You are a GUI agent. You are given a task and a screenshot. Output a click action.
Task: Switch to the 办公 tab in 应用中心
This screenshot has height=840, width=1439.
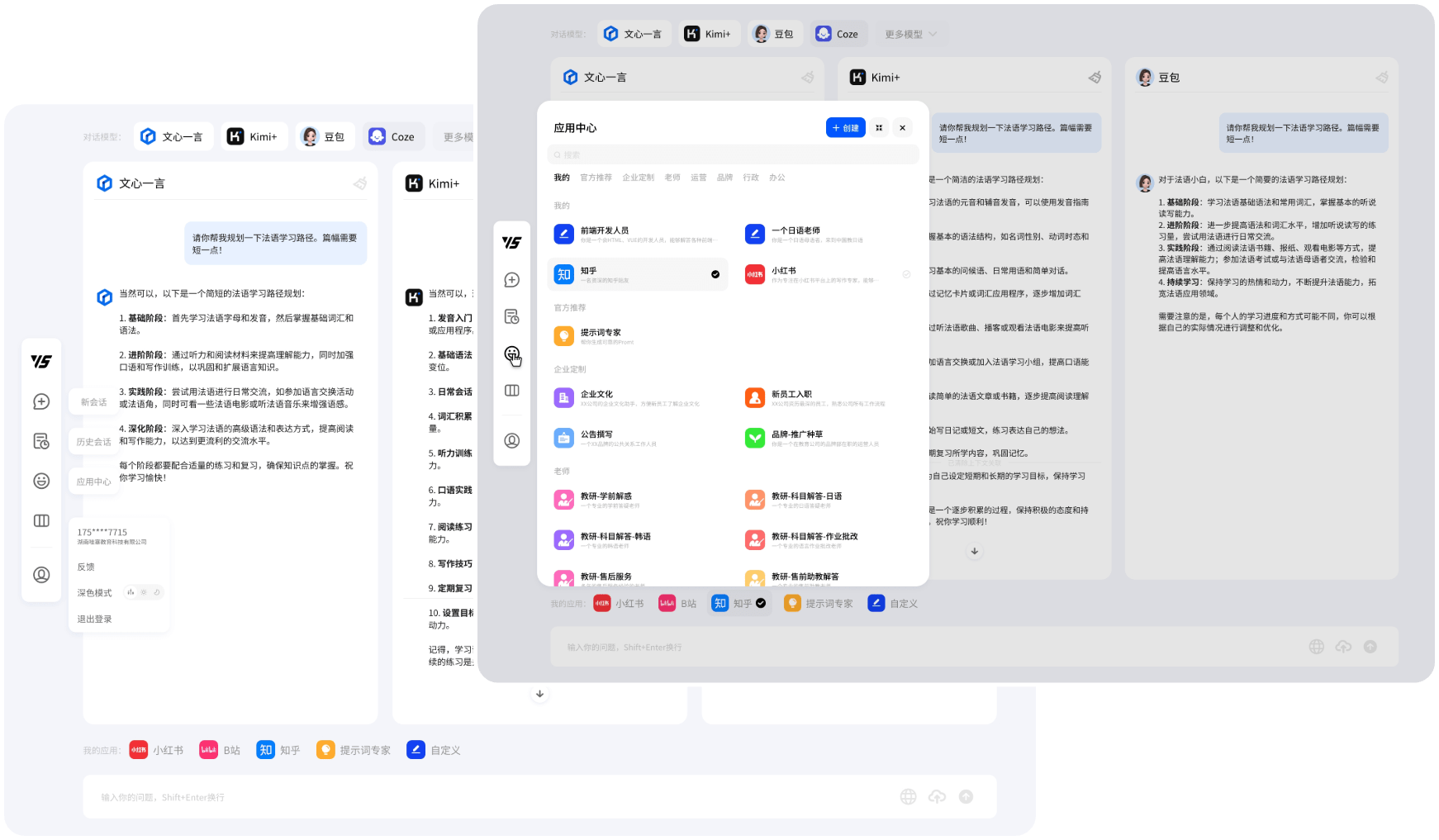(777, 178)
